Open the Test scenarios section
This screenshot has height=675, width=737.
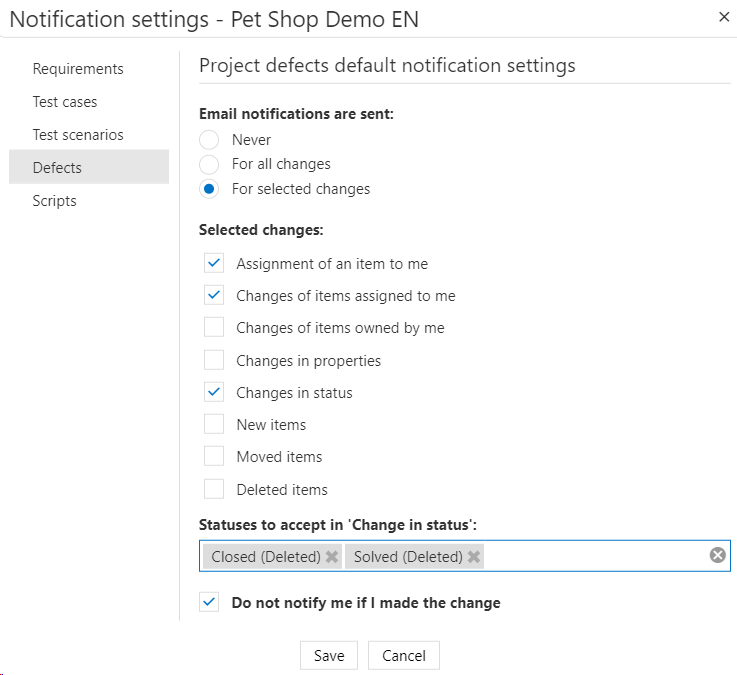pos(78,135)
